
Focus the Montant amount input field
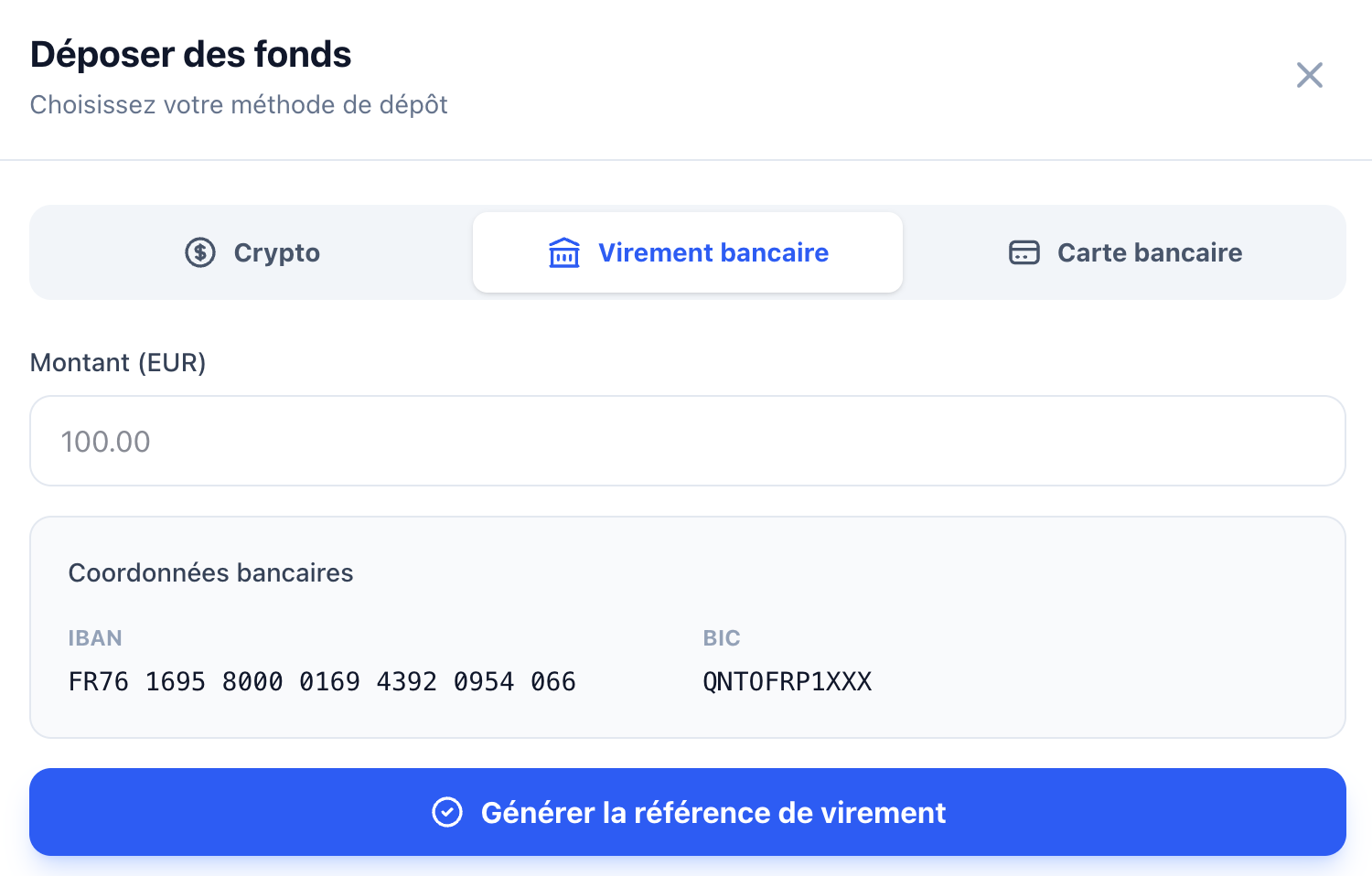(688, 441)
